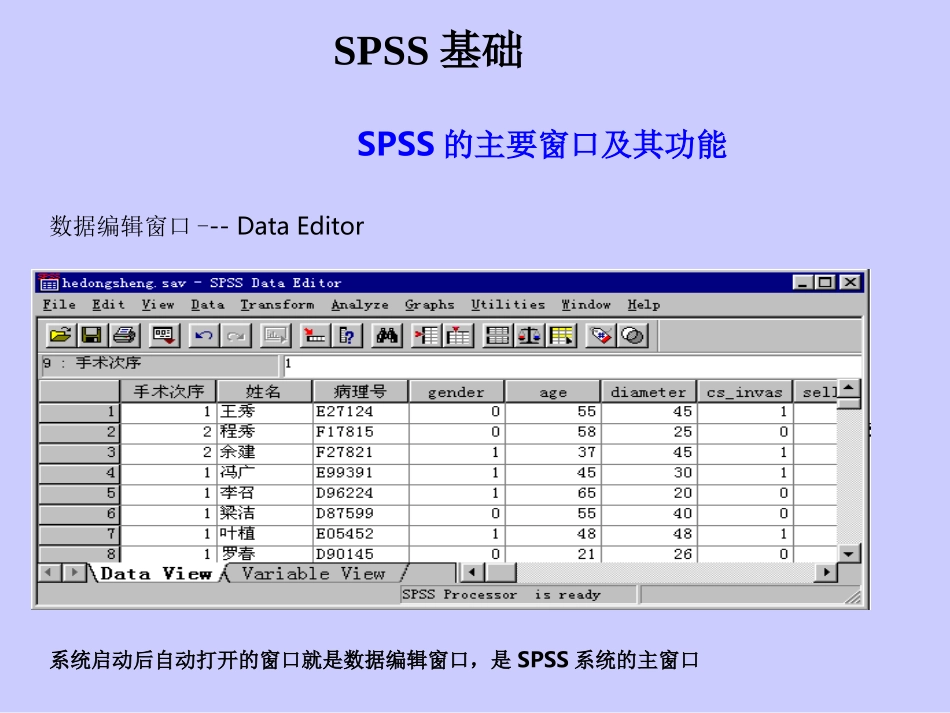Click the Go to Case icon
The height and width of the screenshot is (713, 950).
314,335
